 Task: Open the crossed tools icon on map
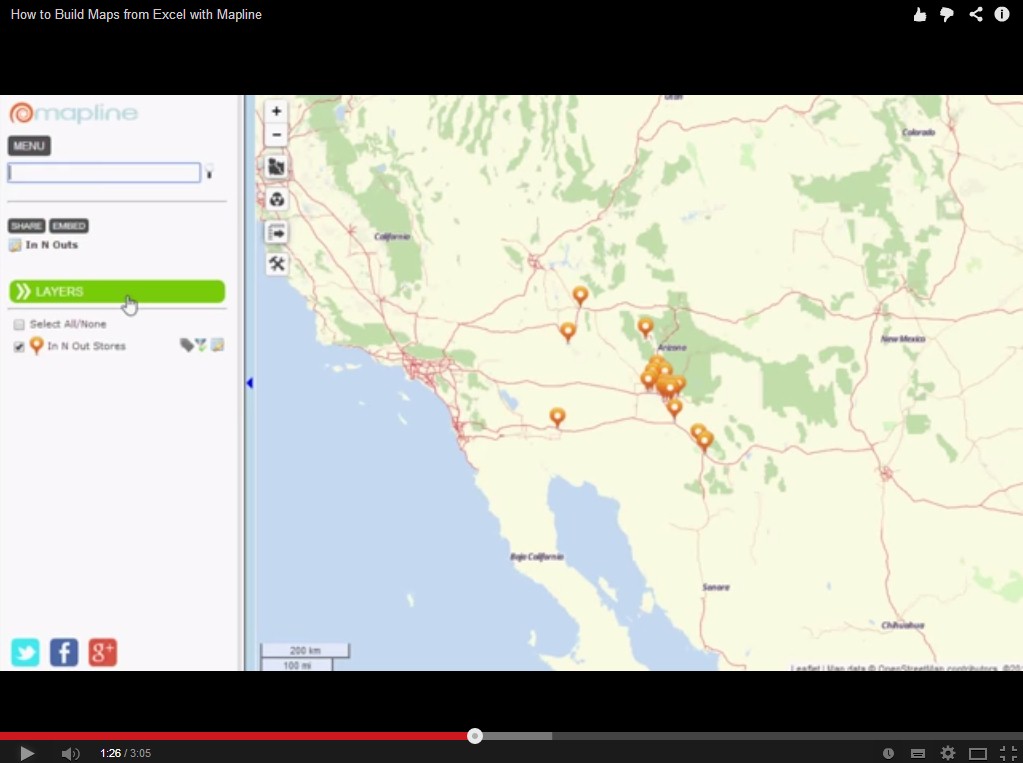tap(277, 264)
